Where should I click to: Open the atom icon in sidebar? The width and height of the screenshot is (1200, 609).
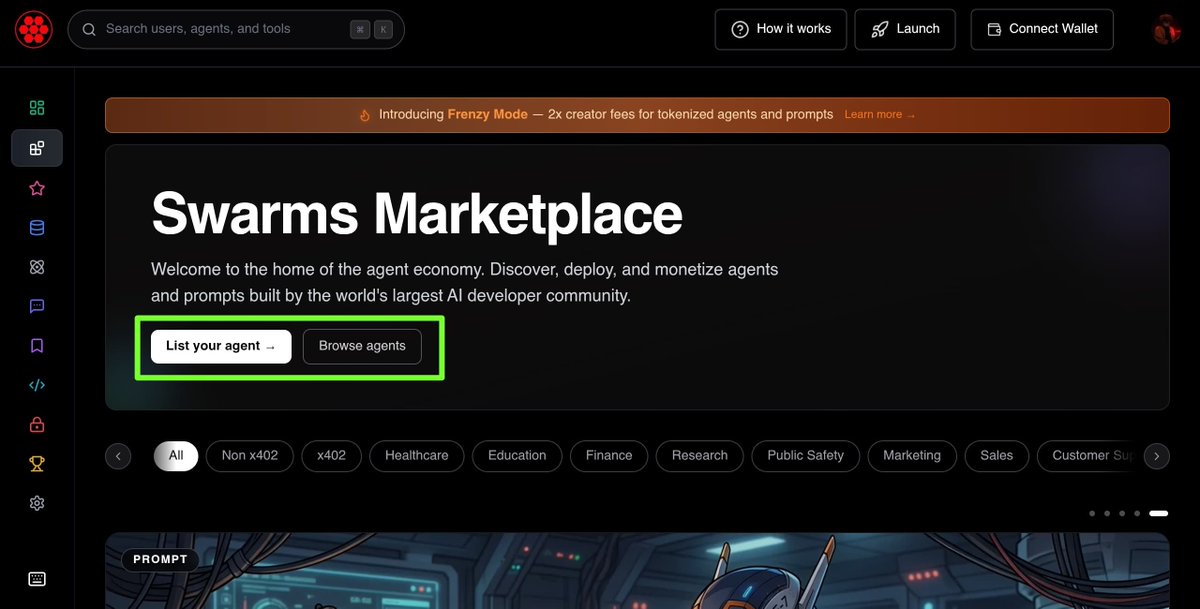pyautogui.click(x=37, y=267)
